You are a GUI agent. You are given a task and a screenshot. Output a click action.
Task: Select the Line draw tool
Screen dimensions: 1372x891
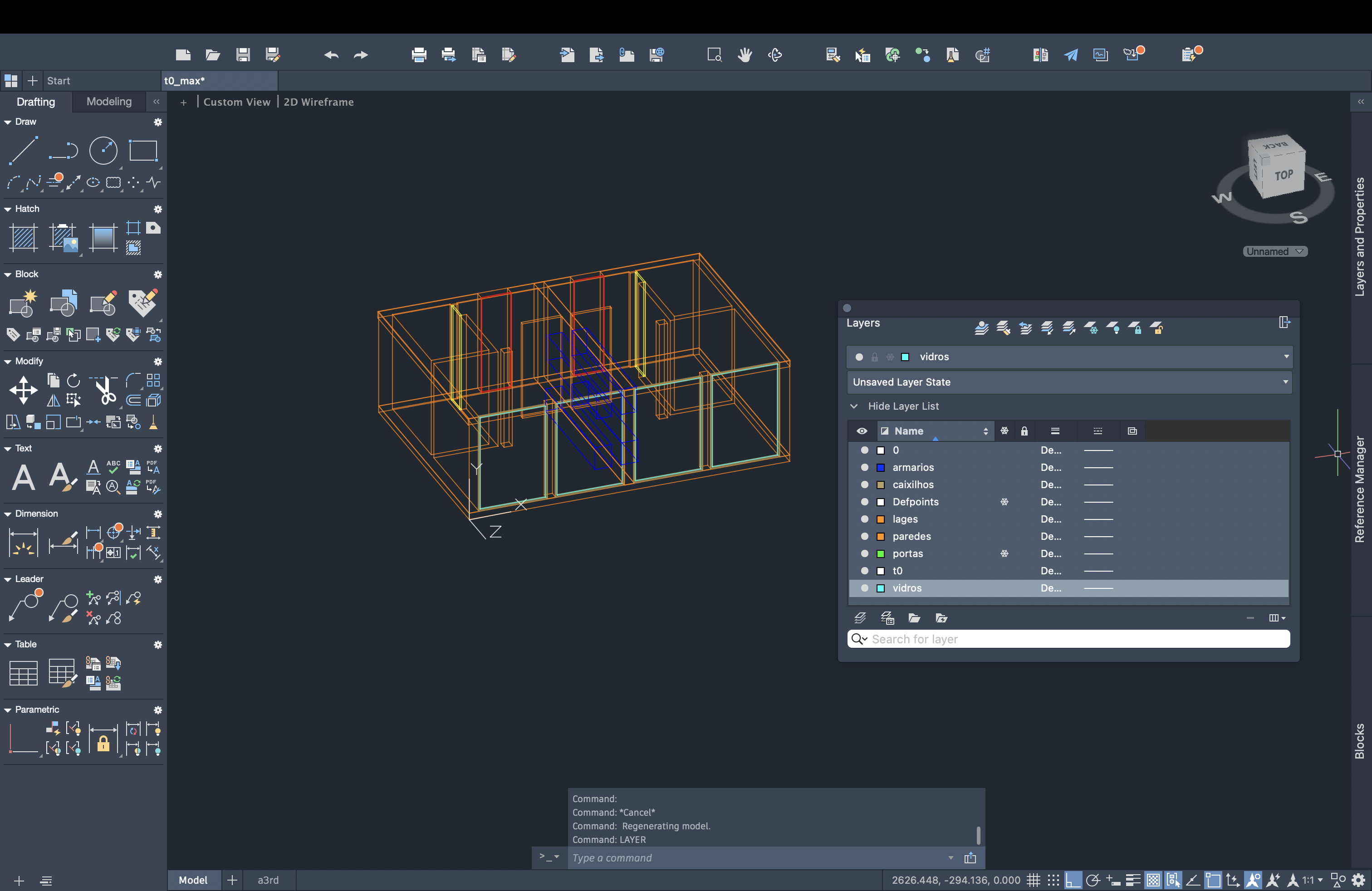pyautogui.click(x=23, y=151)
